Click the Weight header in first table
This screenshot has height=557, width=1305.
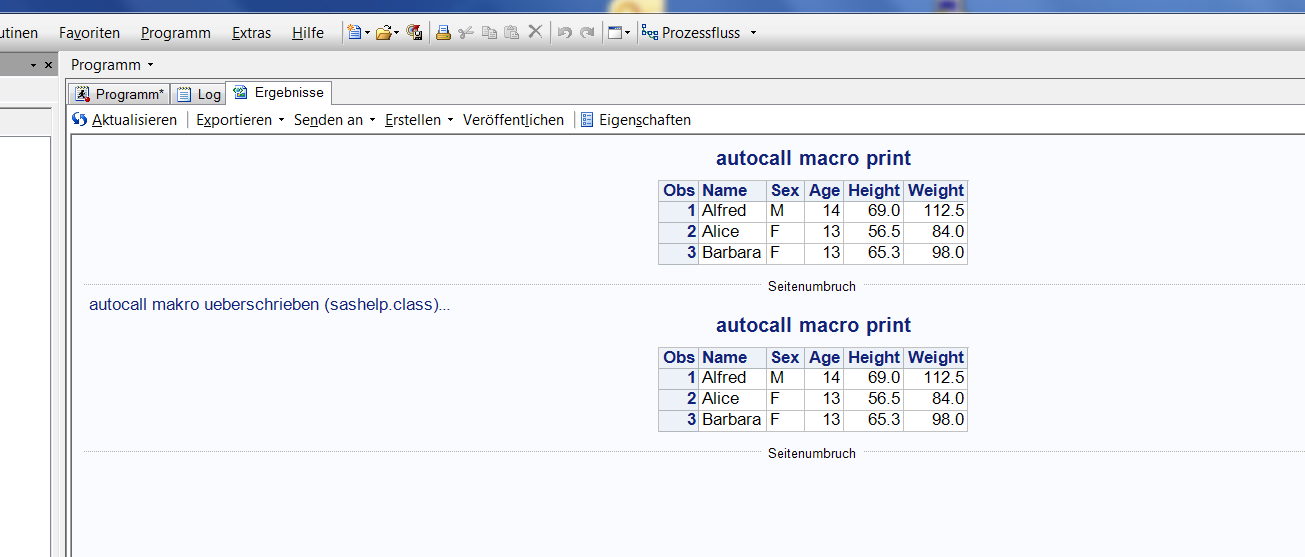pyautogui.click(x=936, y=190)
